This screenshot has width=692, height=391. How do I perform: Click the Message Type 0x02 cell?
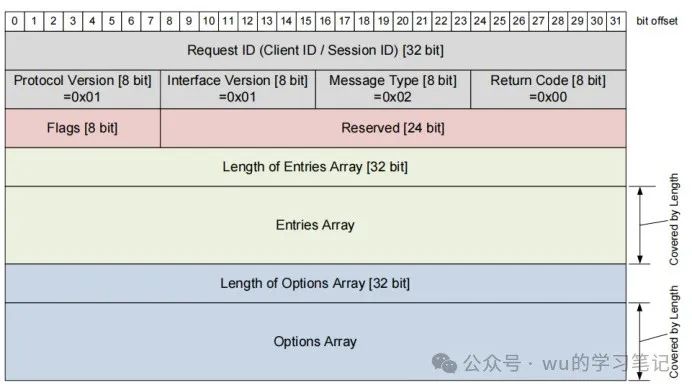[x=393, y=89]
